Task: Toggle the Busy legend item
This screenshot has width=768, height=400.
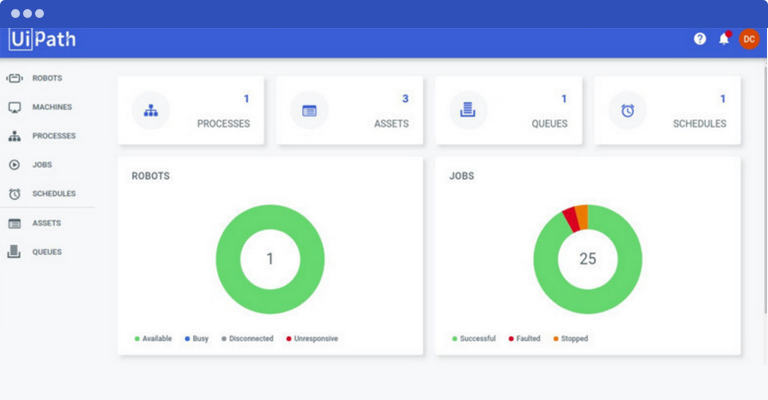Action: [x=196, y=339]
